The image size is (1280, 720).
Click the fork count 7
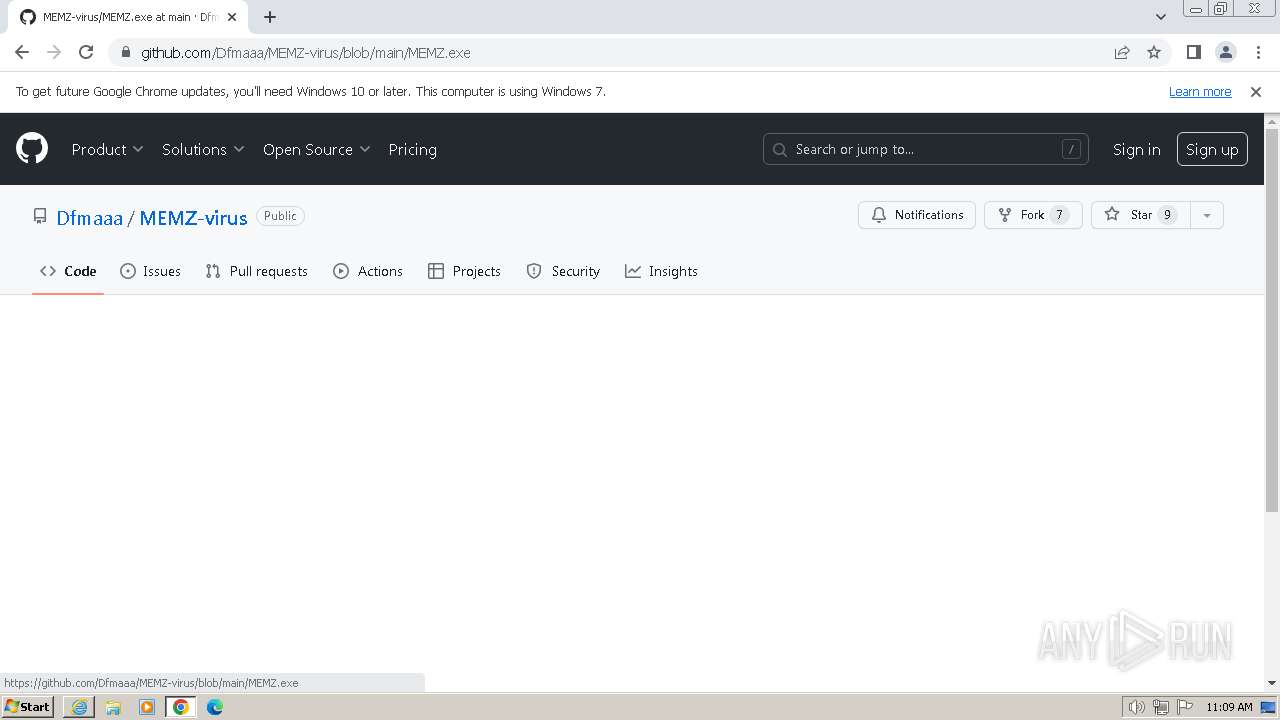pyautogui.click(x=1059, y=215)
